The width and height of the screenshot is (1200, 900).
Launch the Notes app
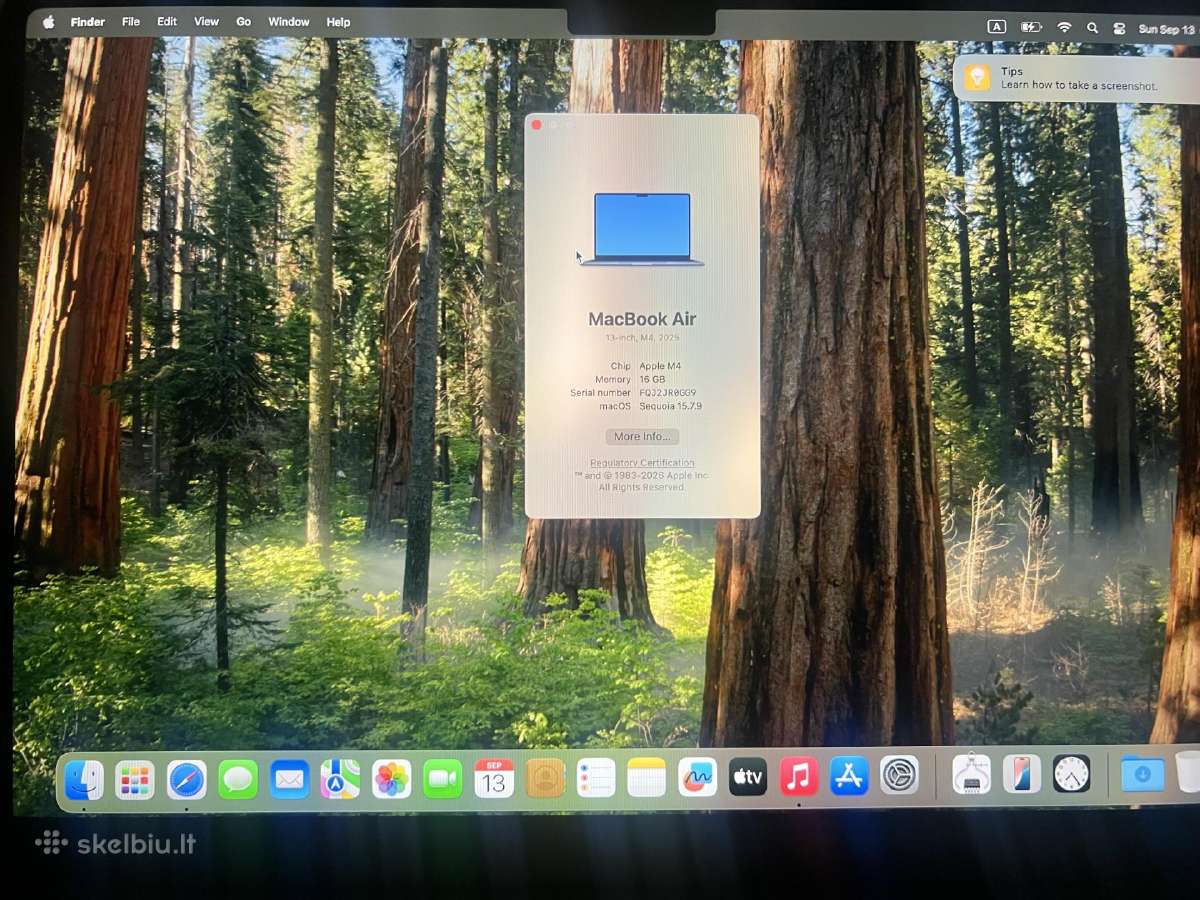point(647,777)
